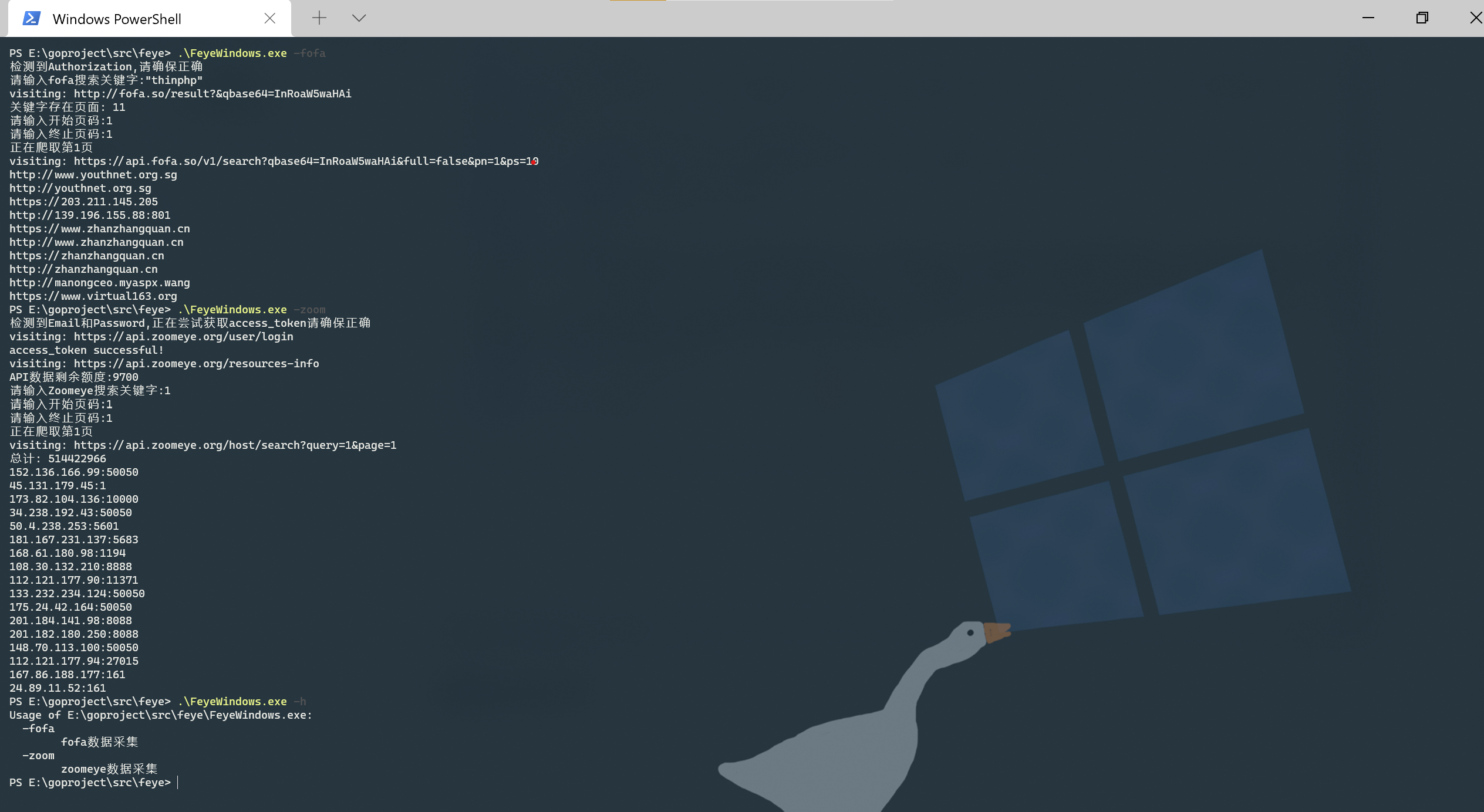Click https://www.zhanzhangquan.cn result
The height and width of the screenshot is (812, 1484).
(100, 229)
